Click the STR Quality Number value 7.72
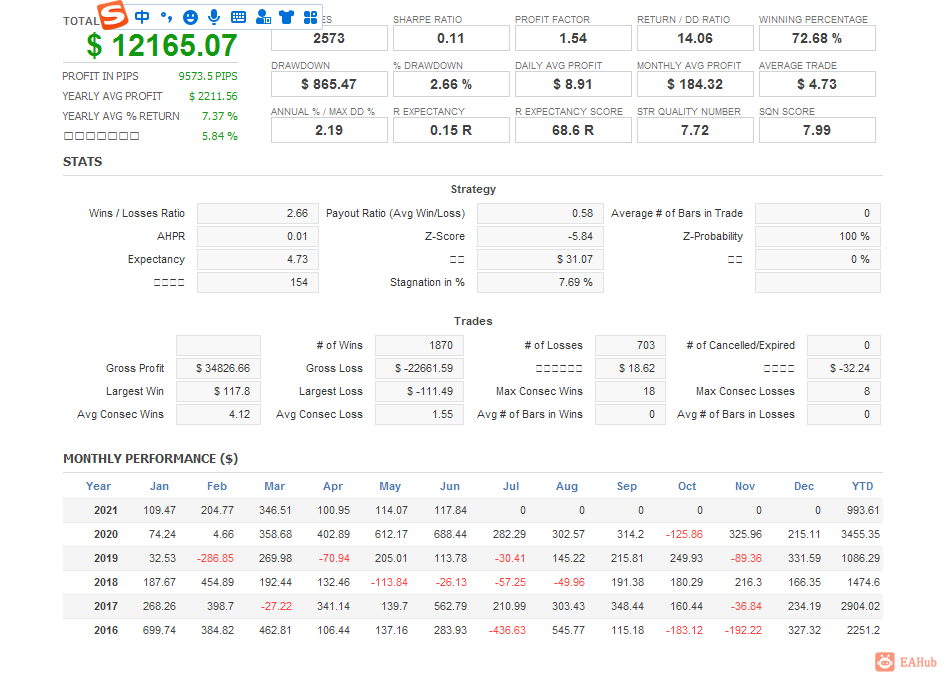The width and height of the screenshot is (946, 677). coord(695,130)
